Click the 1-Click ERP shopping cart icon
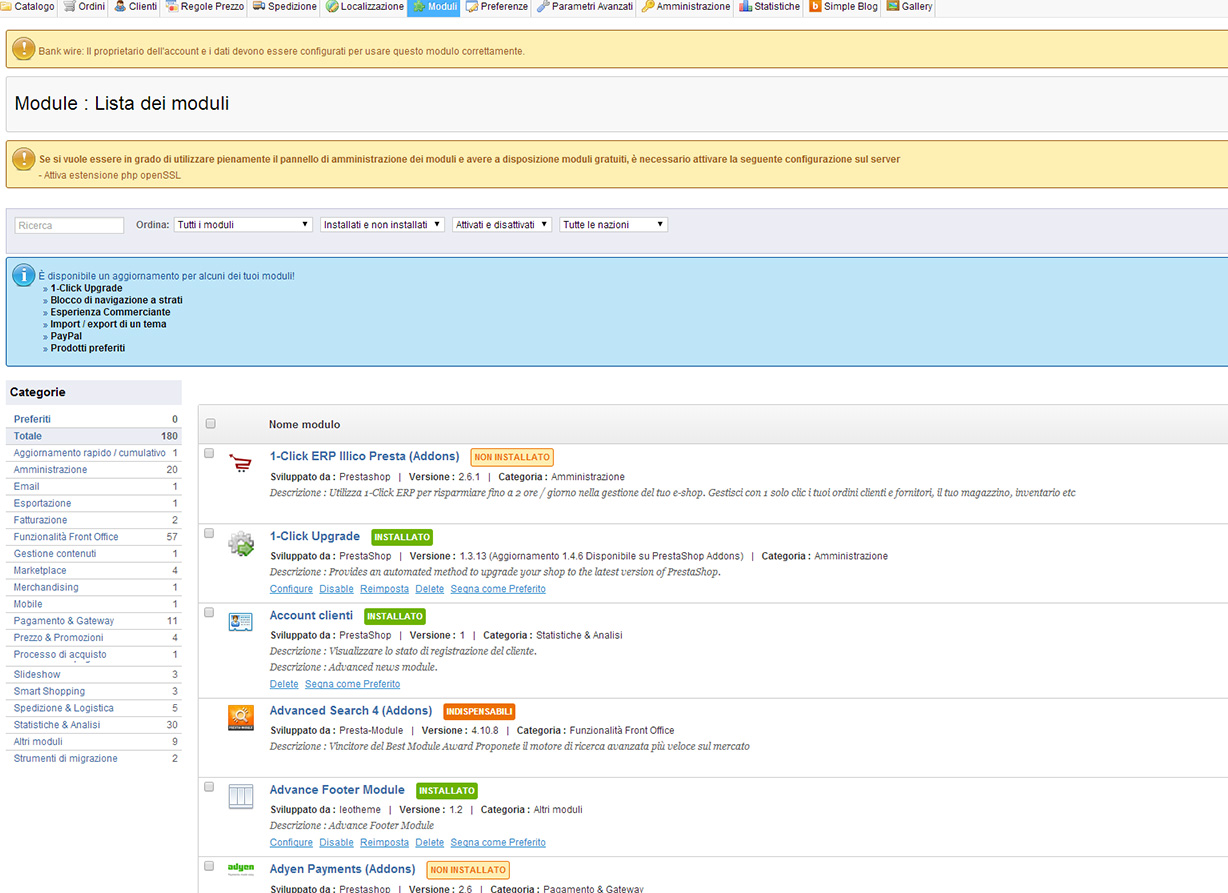Screen dimensions: 1228x893 tap(240, 463)
